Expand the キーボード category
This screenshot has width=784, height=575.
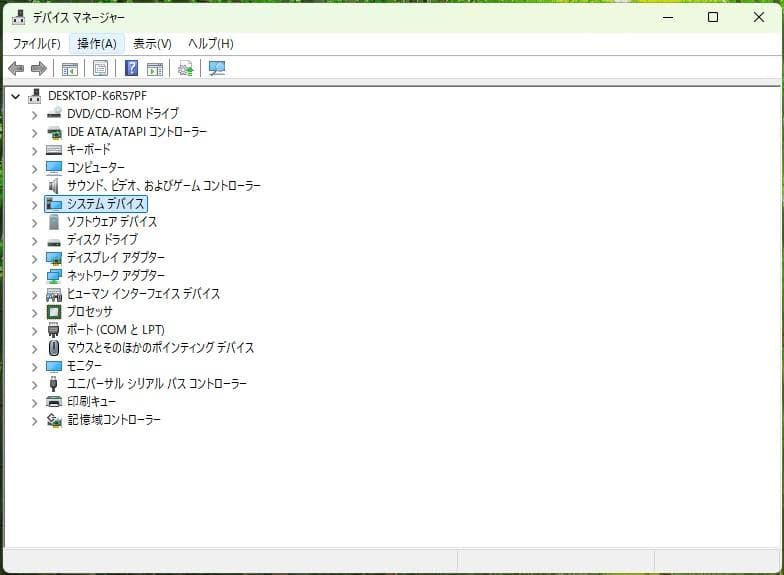pyautogui.click(x=34, y=151)
